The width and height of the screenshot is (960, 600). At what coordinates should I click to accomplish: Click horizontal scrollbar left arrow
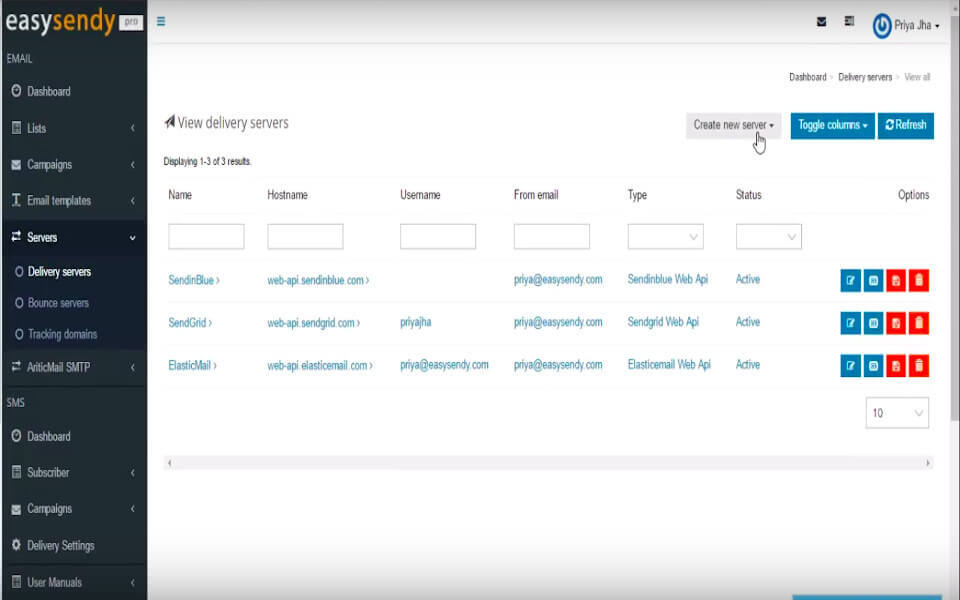coord(170,463)
